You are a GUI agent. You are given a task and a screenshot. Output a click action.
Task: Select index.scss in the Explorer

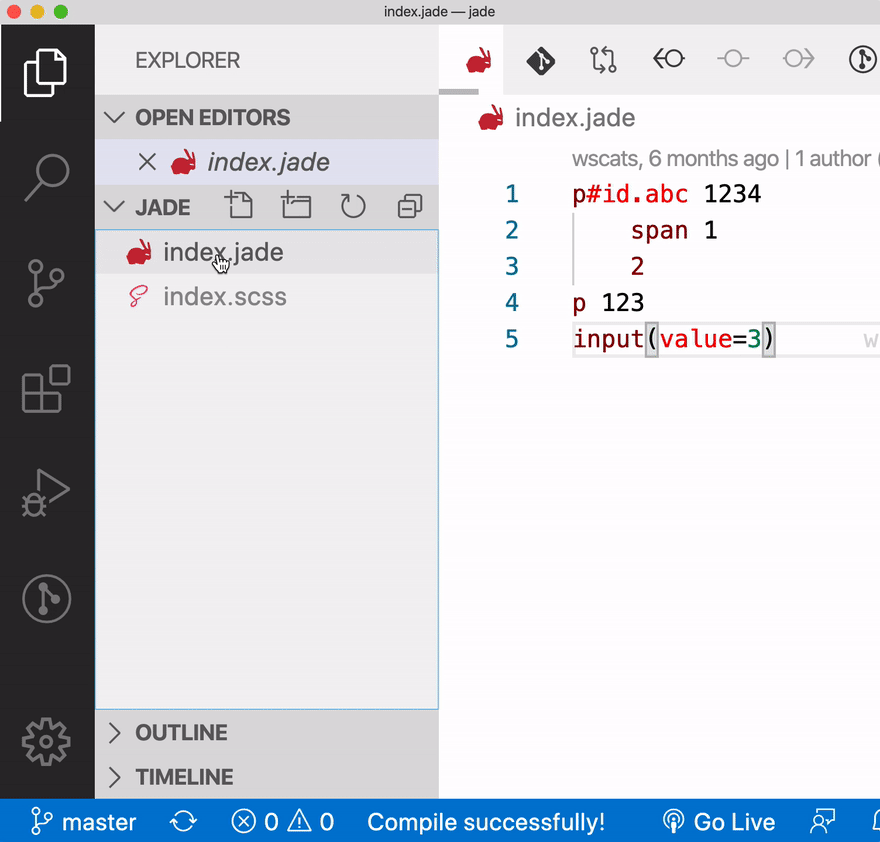click(222, 297)
